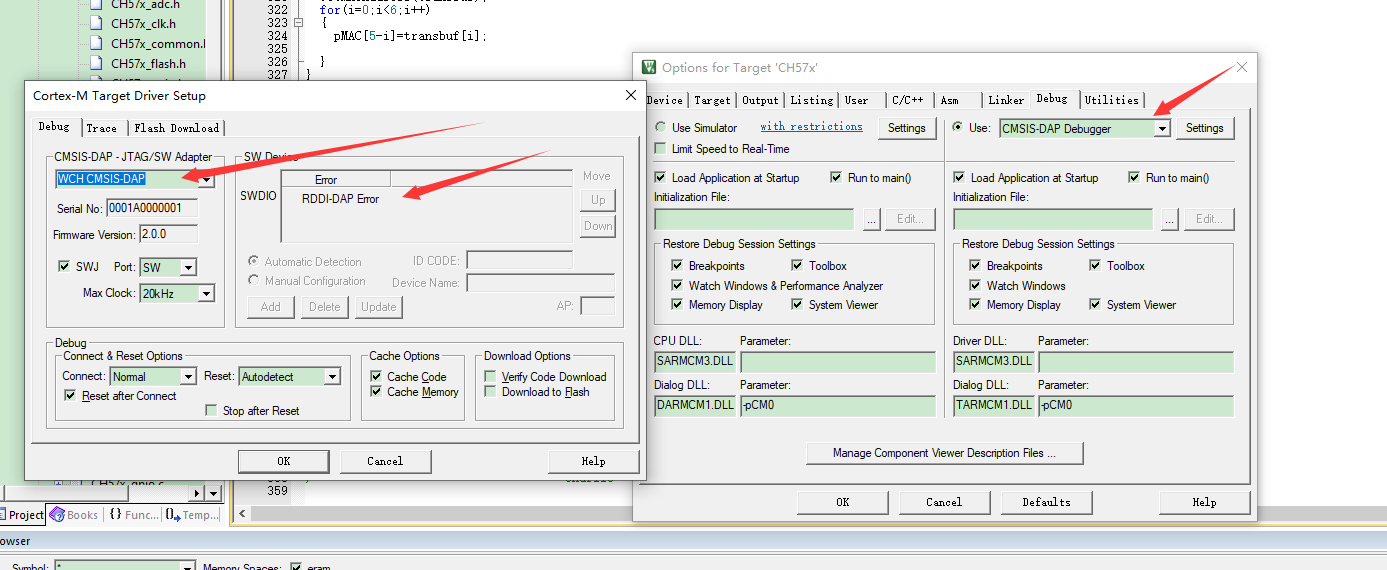Open the Max Clock 20kHz dropdown
The width and height of the screenshot is (1387, 570).
(206, 294)
